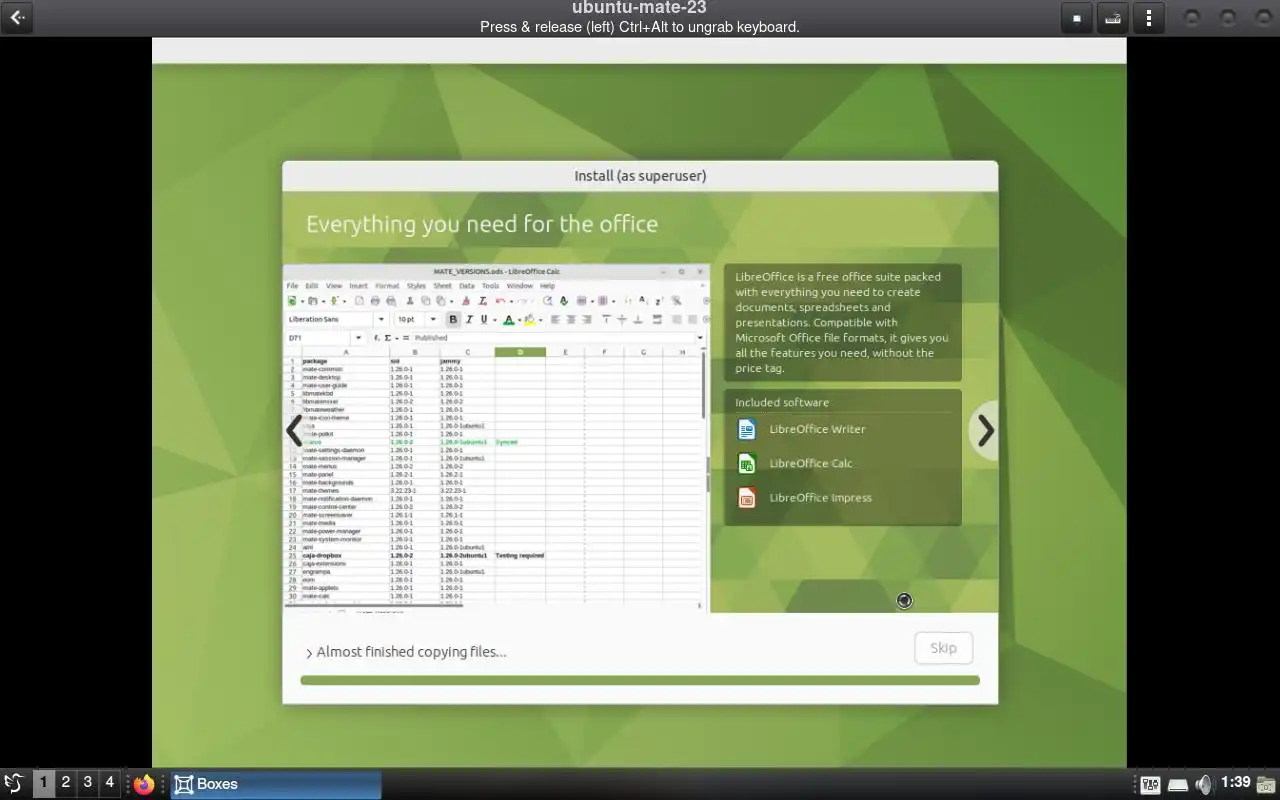This screenshot has width=1280, height=800.
Task: Open the Boxes three-dot menu
Action: click(x=1149, y=18)
